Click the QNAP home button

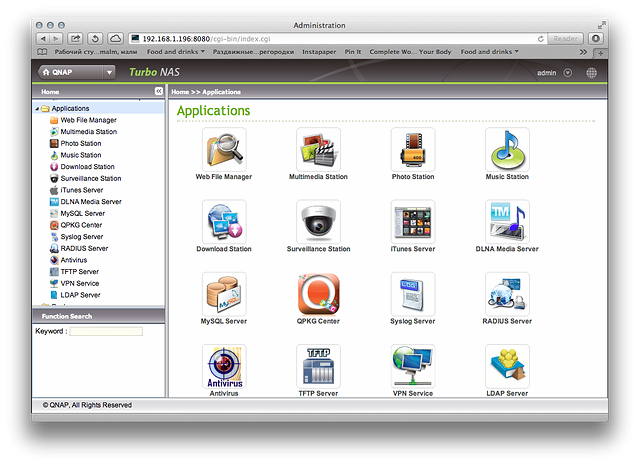click(70, 73)
